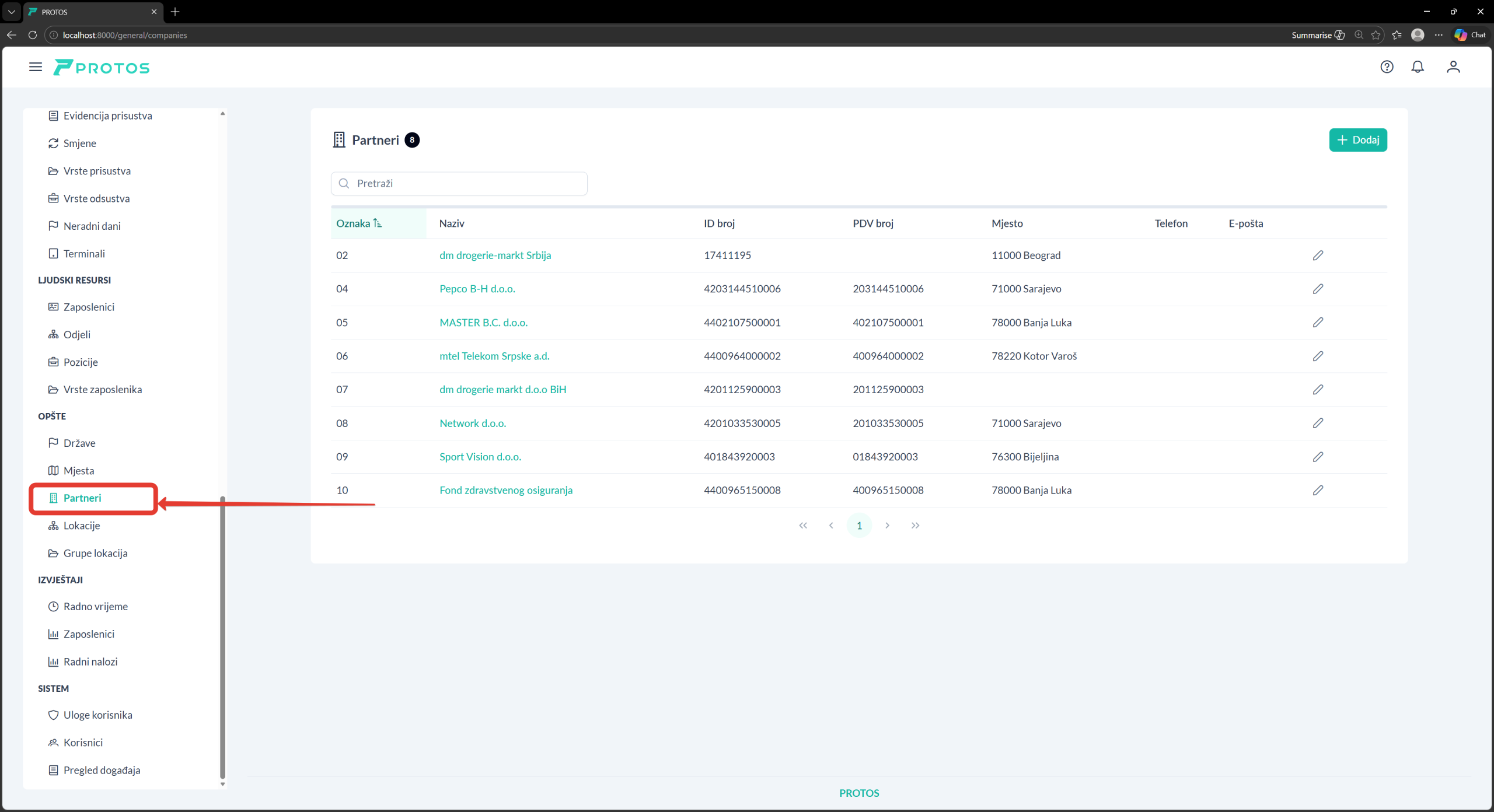The image size is (1494, 812).
Task: Click the Dodaj button
Action: point(1357,140)
